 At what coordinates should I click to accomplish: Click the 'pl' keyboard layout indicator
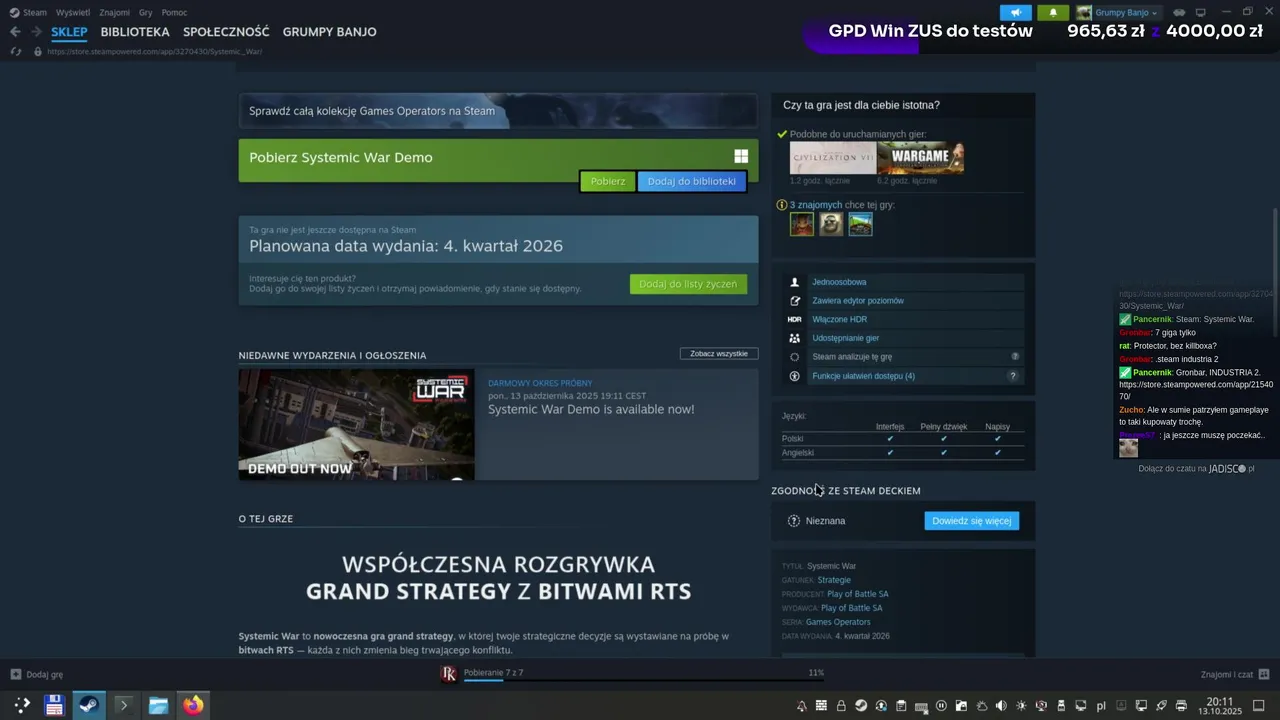[1101, 706]
